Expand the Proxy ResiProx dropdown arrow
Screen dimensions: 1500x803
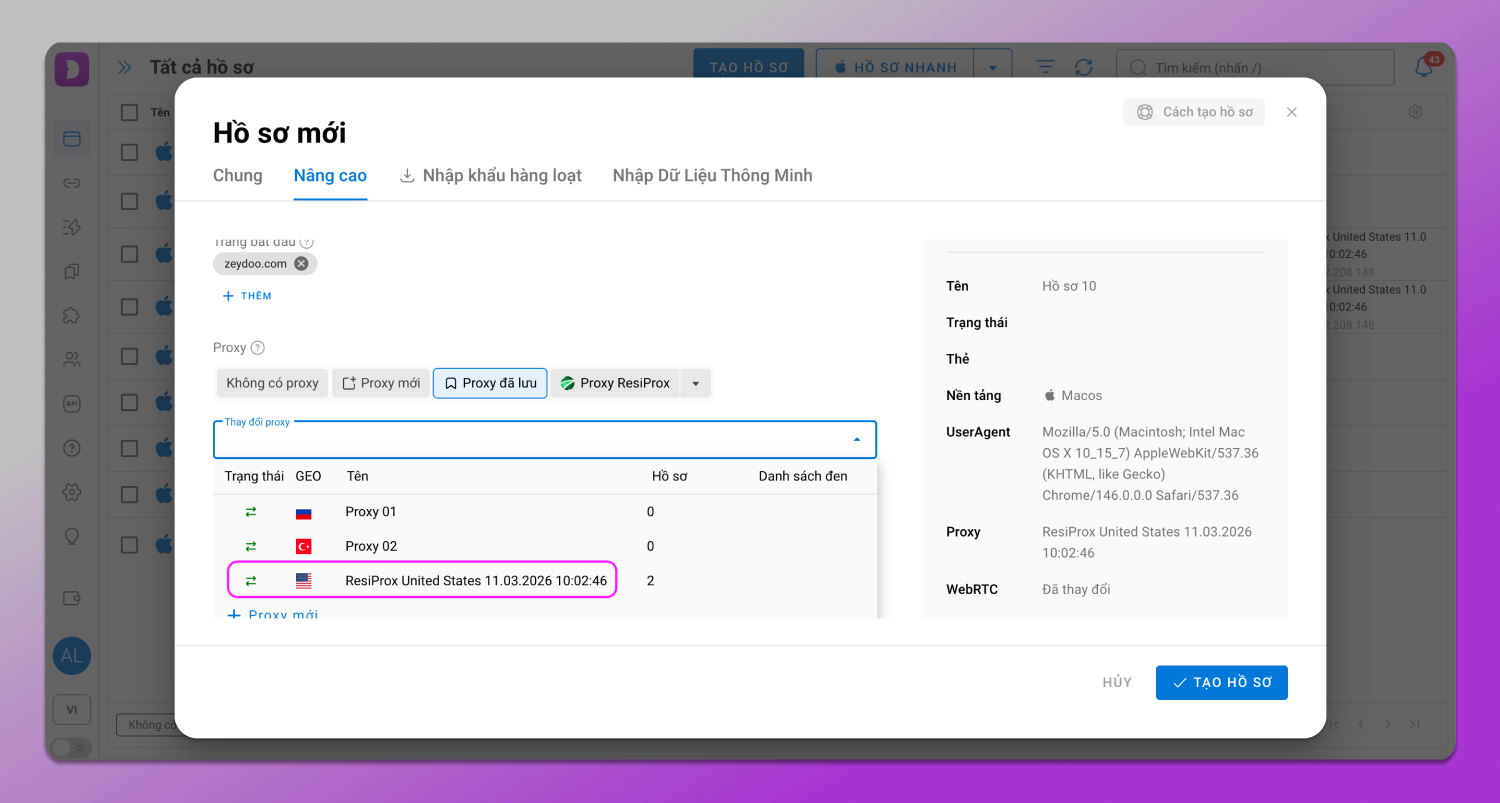(696, 383)
